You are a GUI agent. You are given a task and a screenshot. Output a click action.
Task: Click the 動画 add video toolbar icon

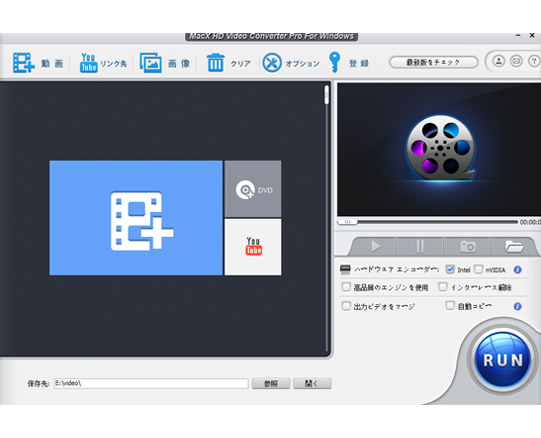(x=24, y=62)
